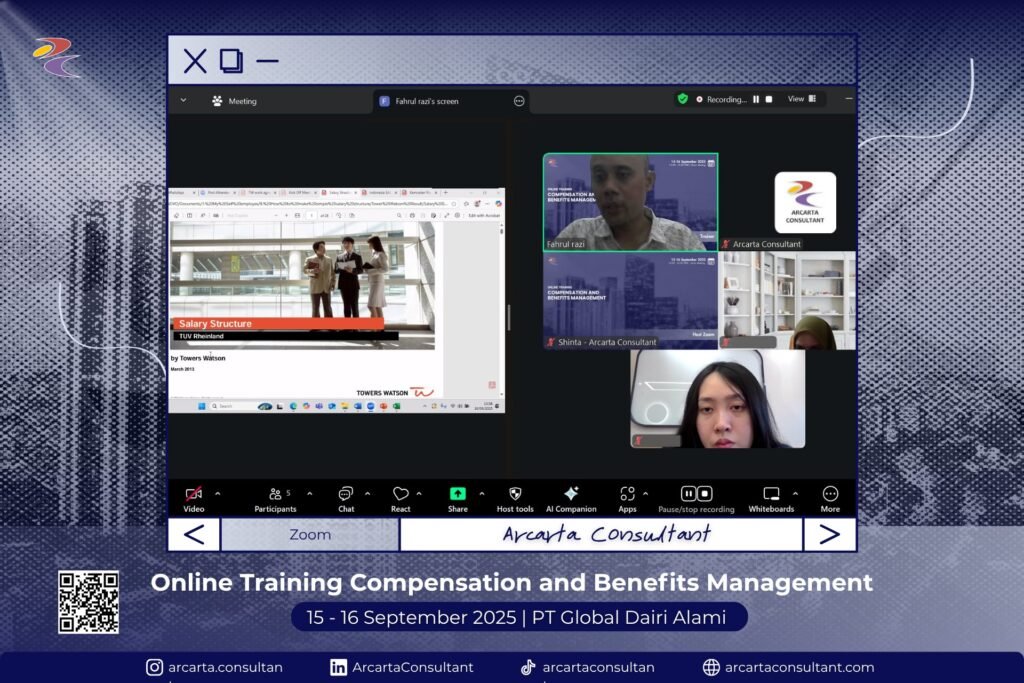The width and height of the screenshot is (1024, 683).
Task: Select Fahrul razi's video thumbnail
Action: 630,201
